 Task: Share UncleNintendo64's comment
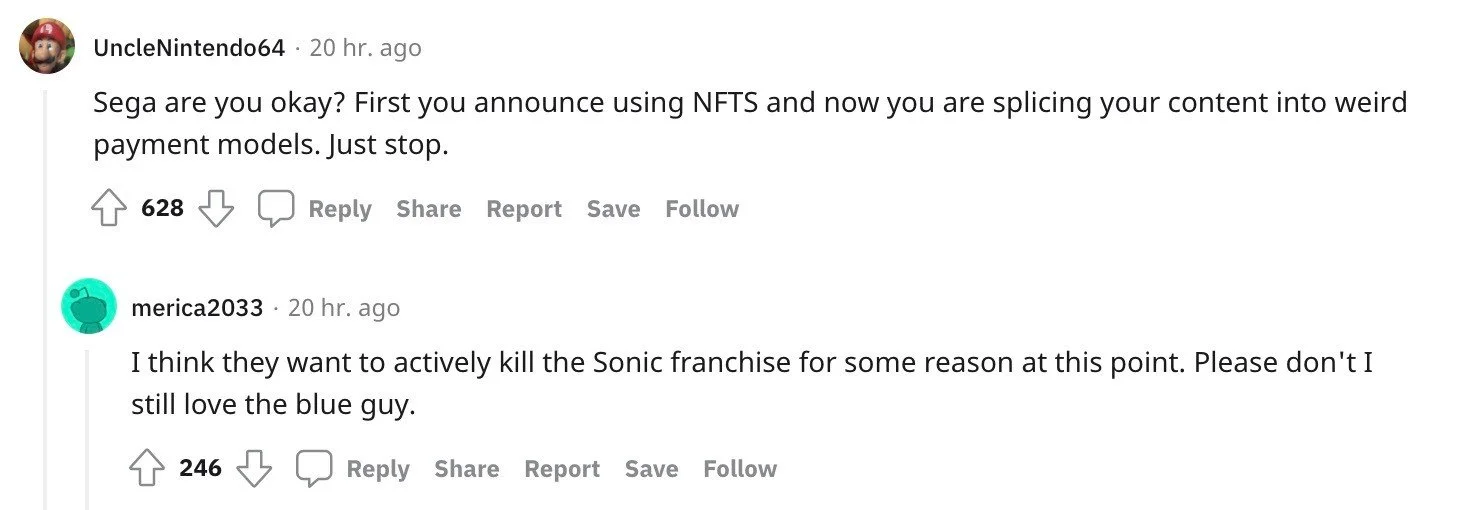[429, 209]
